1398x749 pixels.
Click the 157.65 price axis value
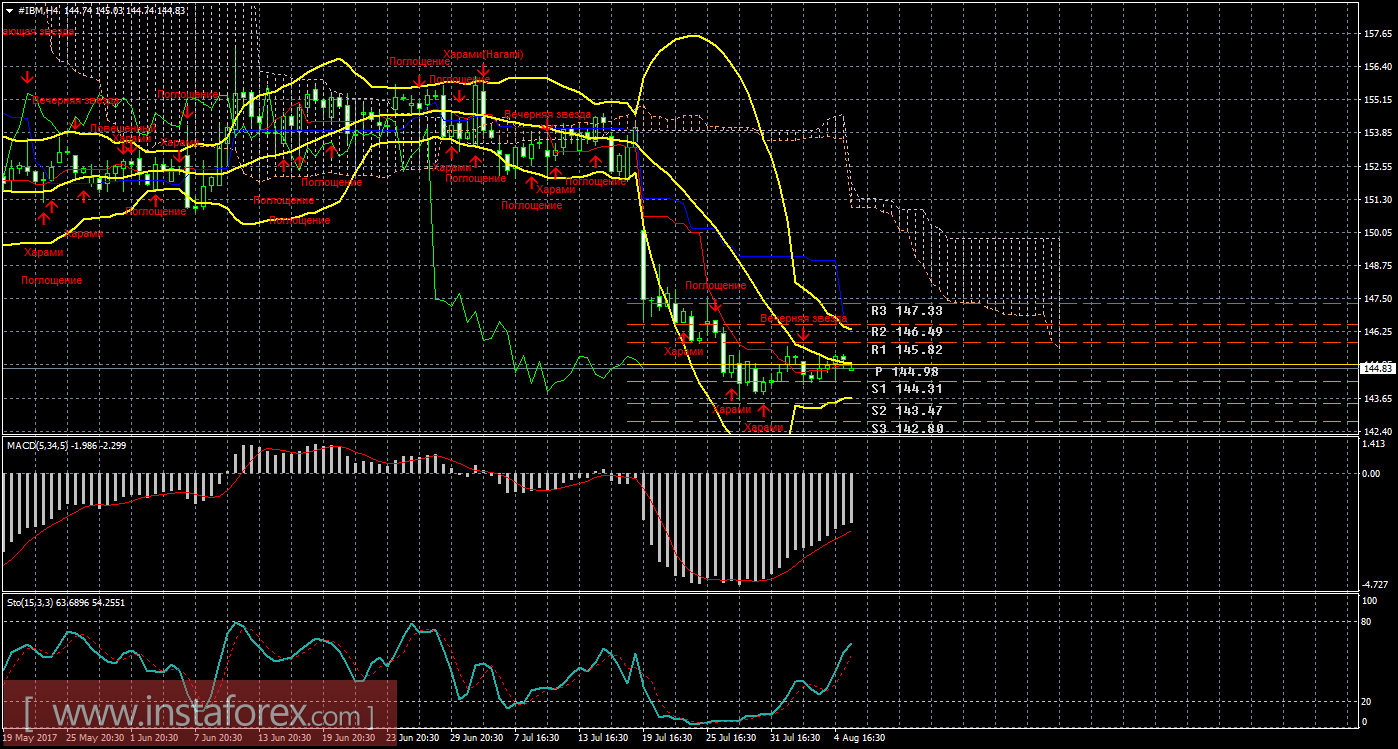point(1377,34)
